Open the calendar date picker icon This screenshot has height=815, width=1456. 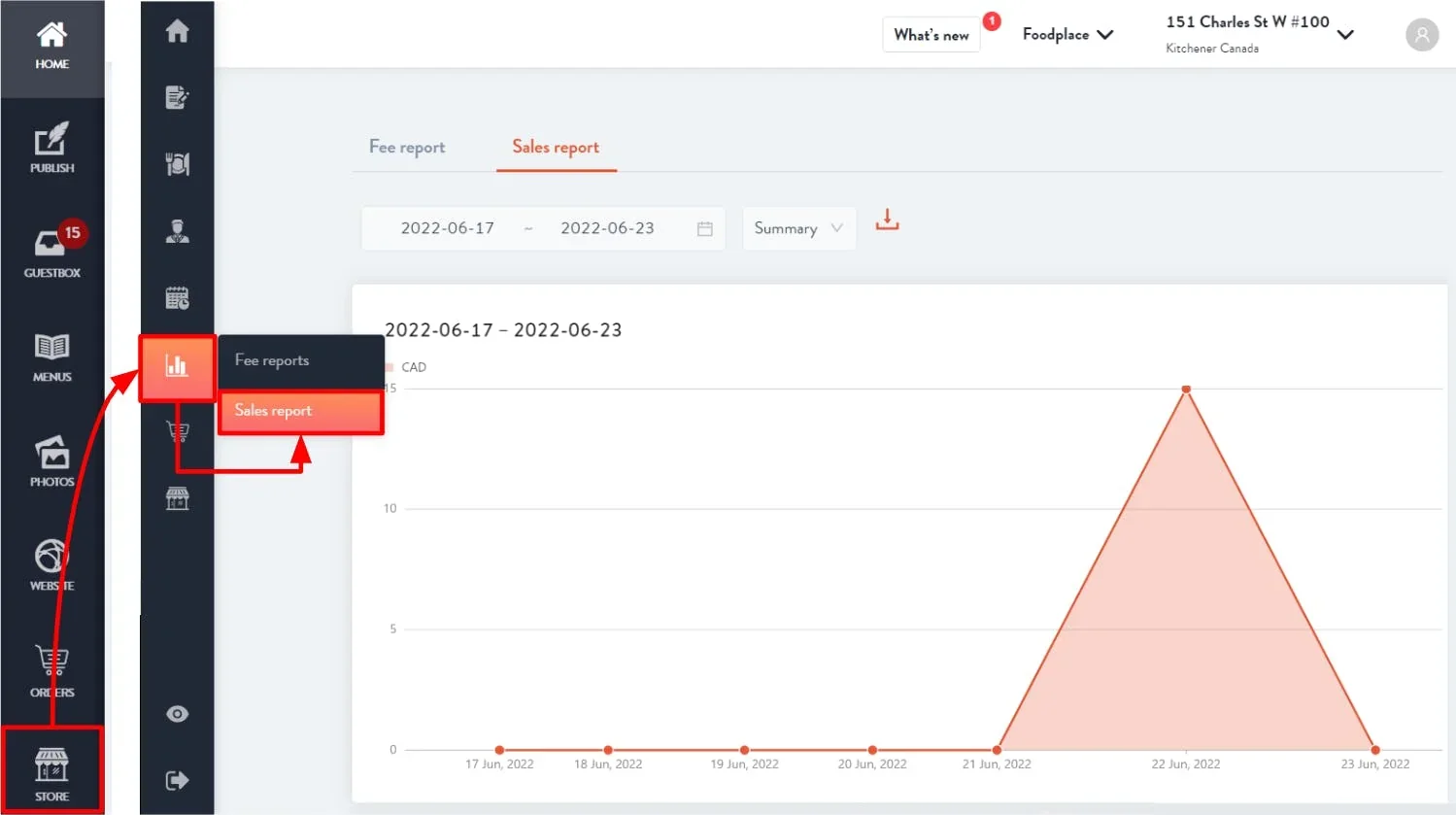point(705,228)
